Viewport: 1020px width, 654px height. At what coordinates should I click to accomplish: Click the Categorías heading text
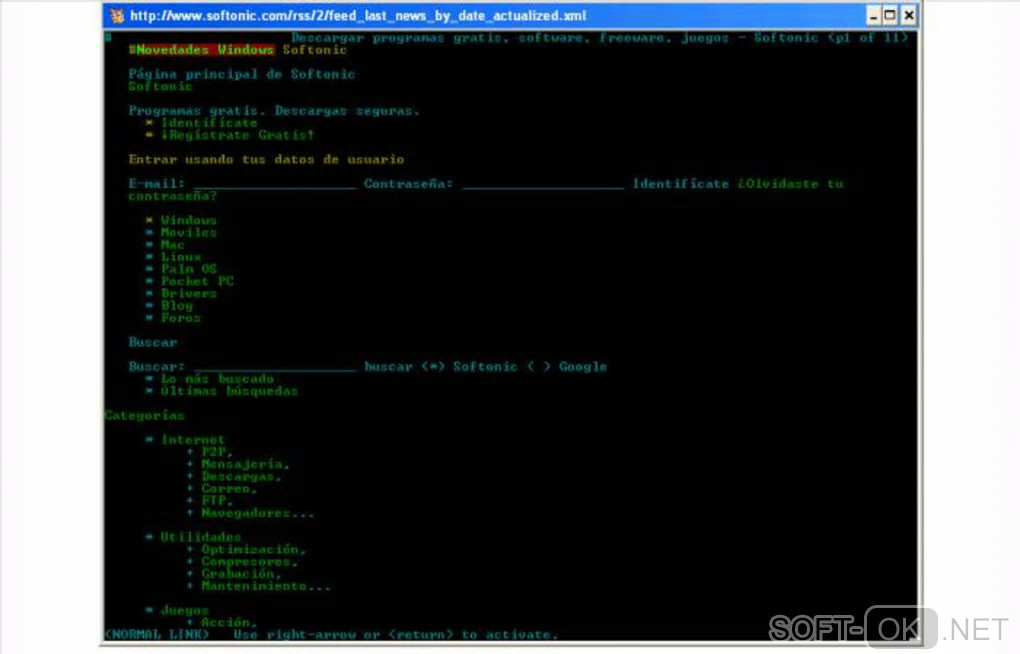coord(144,415)
